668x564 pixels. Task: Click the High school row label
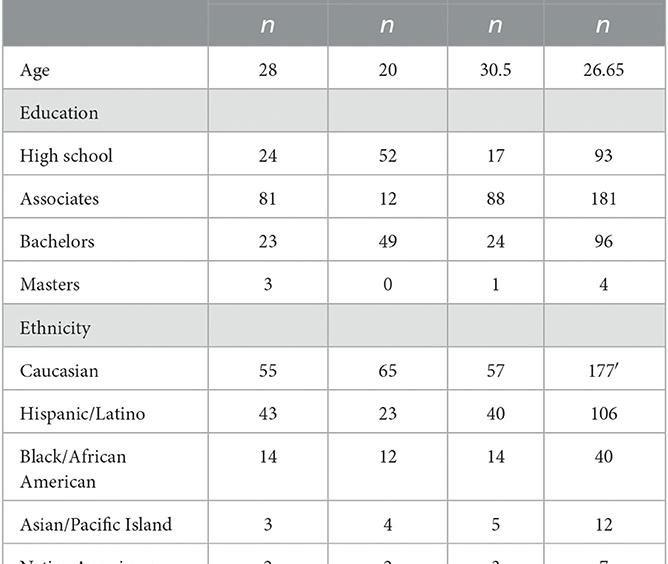click(66, 156)
